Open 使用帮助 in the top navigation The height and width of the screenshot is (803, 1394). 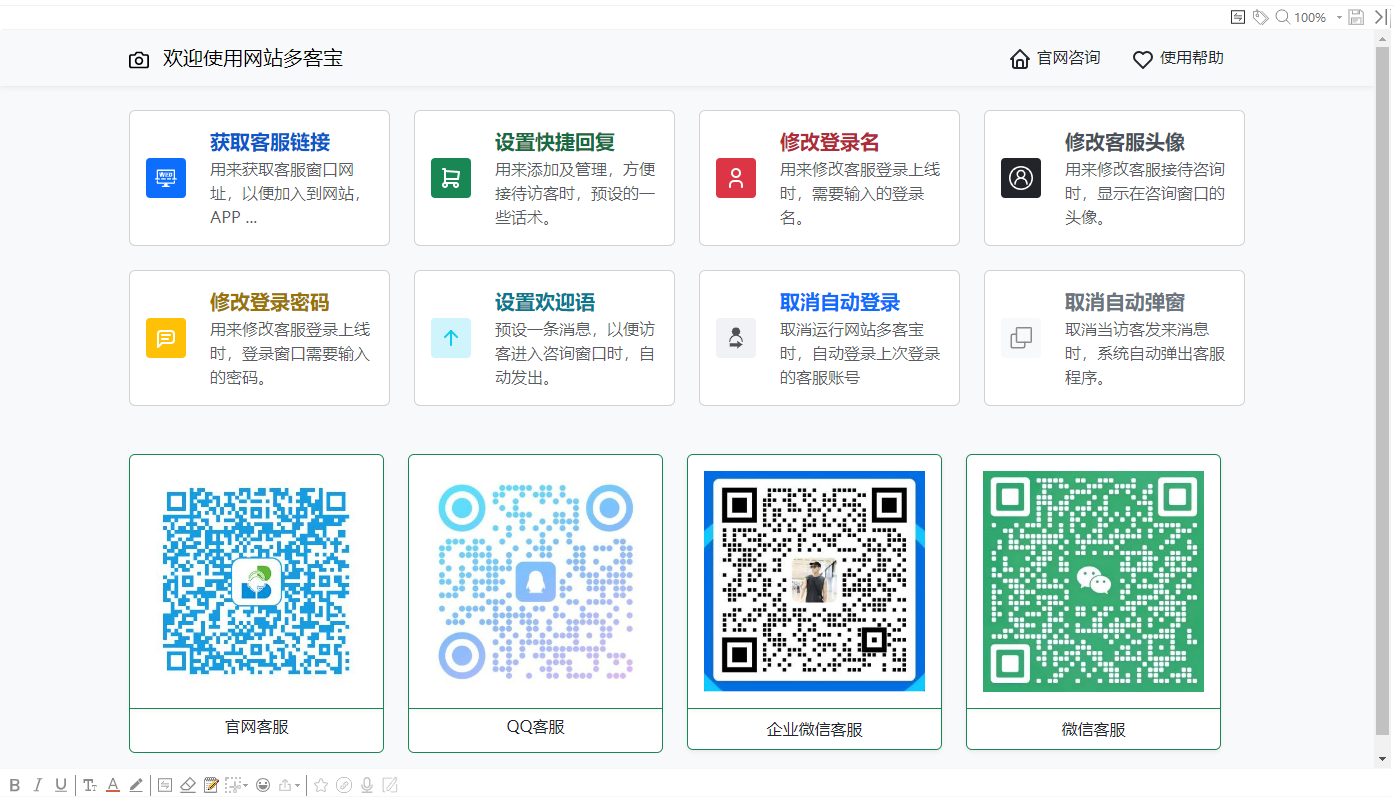(1178, 59)
